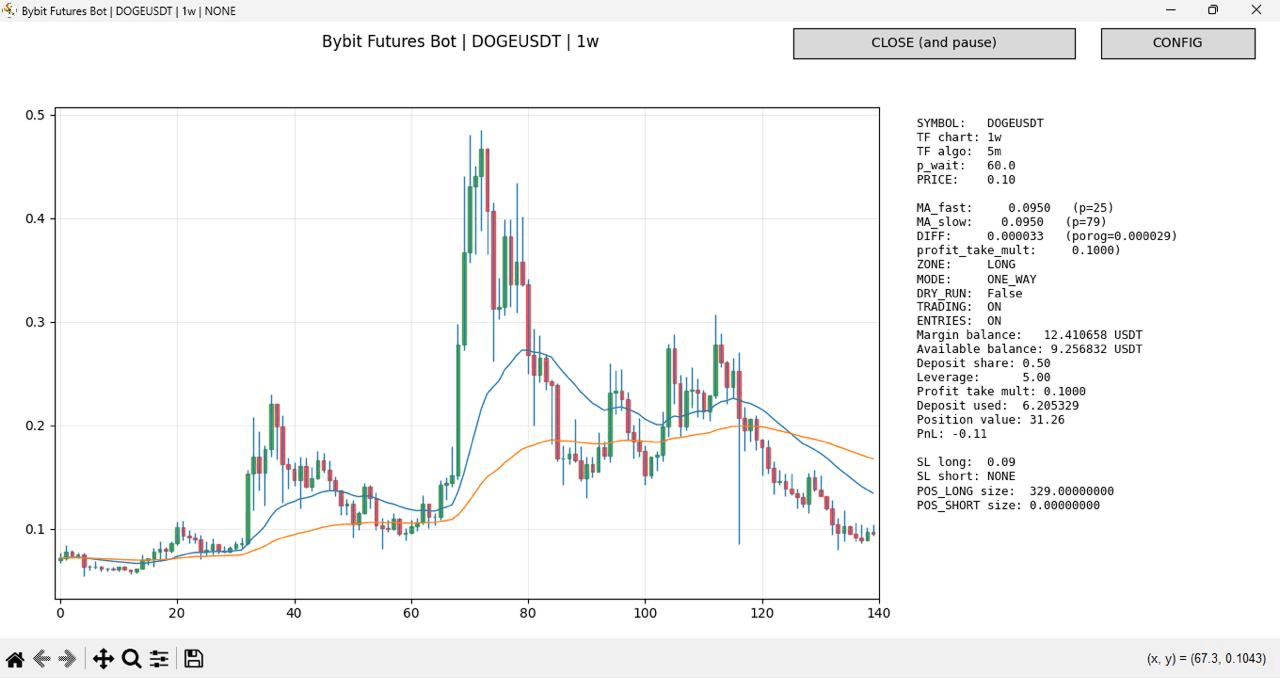Click the 'POS_SHORT size: 0.00000000' line
The height and width of the screenshot is (678, 1280).
pos(1008,505)
